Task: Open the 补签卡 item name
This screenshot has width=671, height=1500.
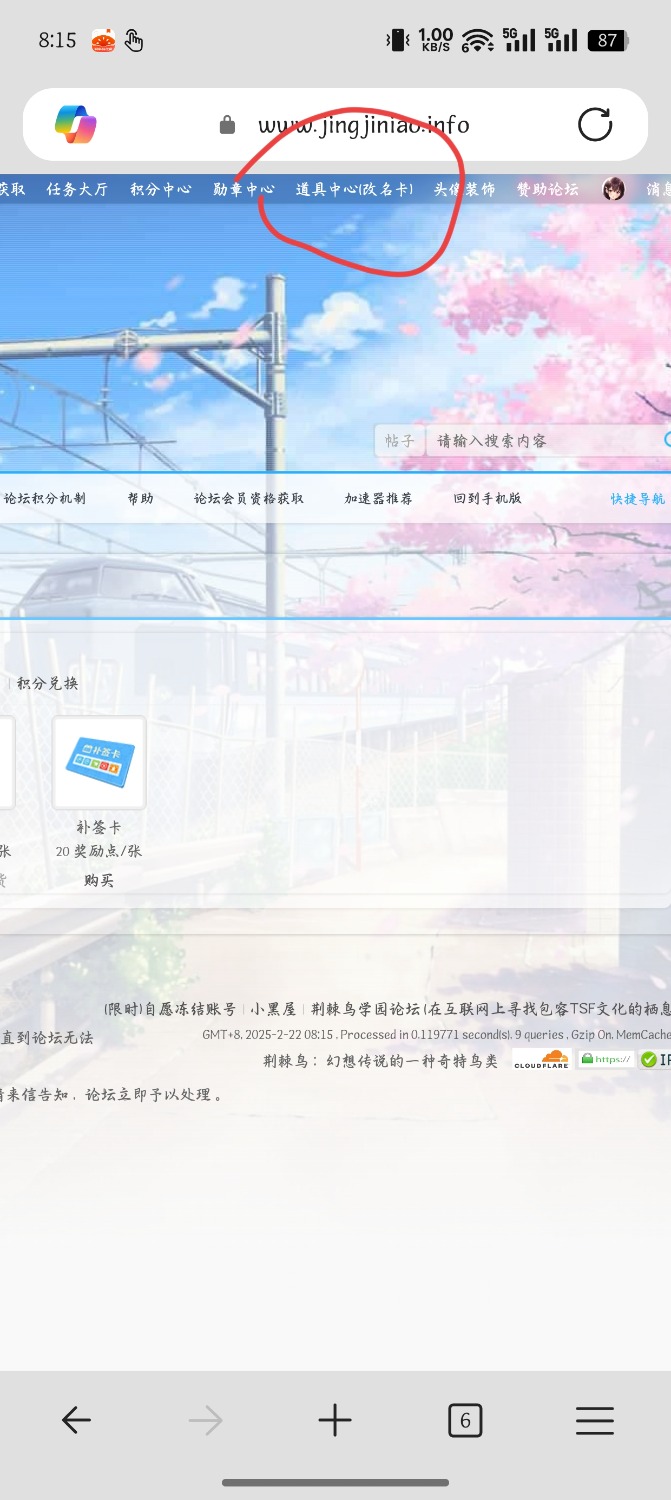Action: 99,828
